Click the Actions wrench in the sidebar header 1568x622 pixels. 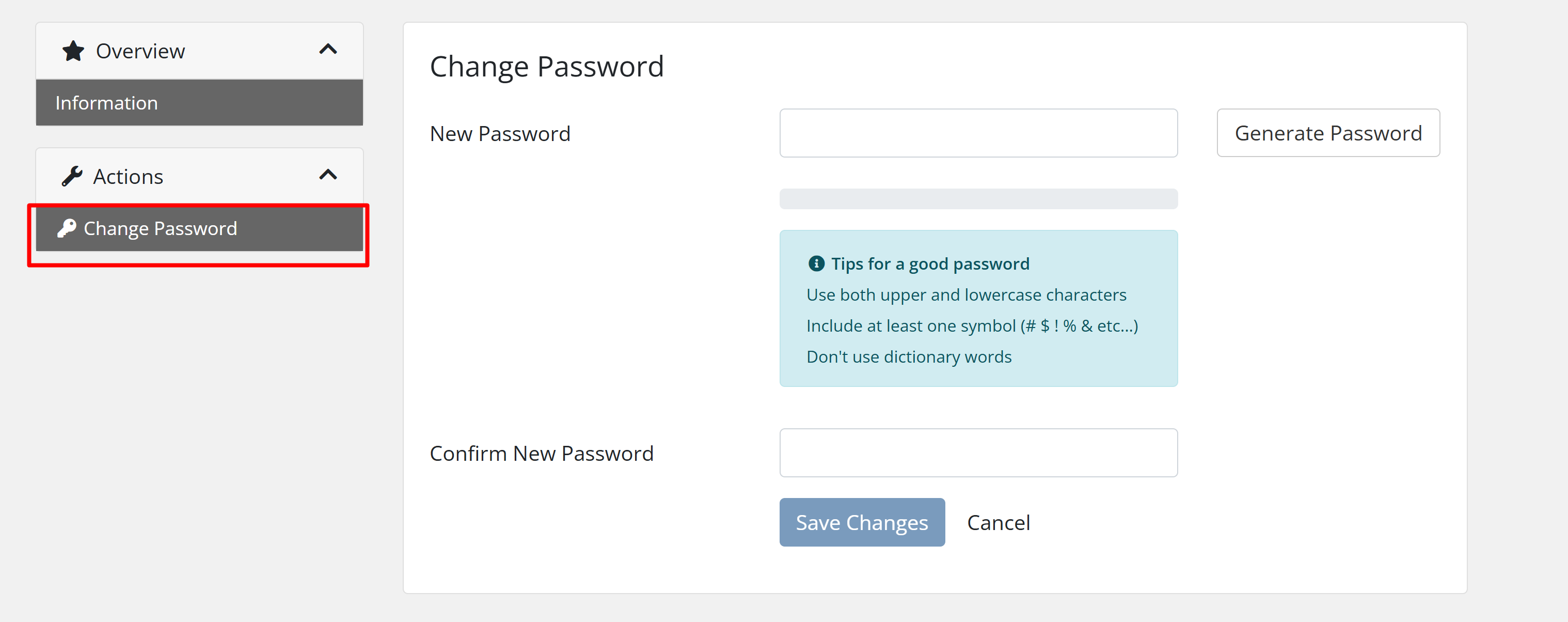[72, 176]
